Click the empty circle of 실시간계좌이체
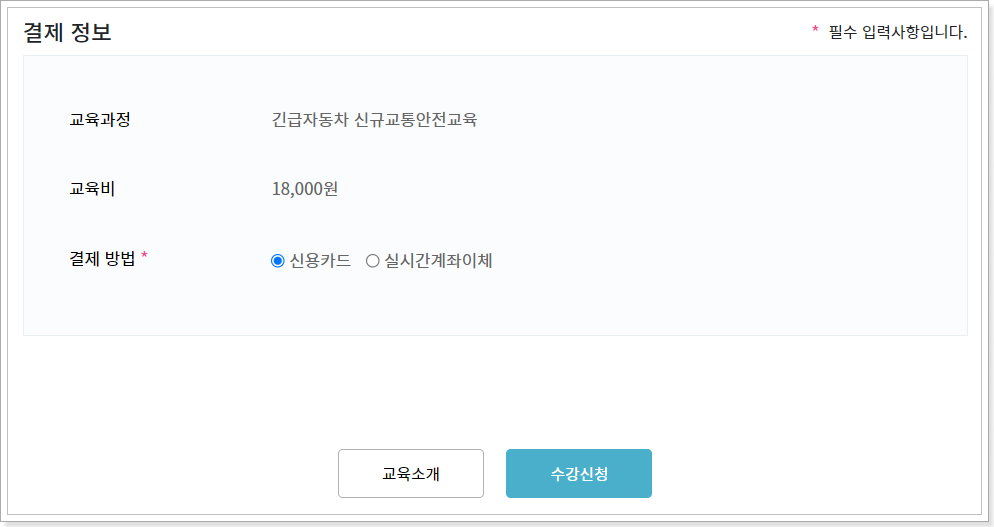This screenshot has height=527, width=994. pos(373,261)
